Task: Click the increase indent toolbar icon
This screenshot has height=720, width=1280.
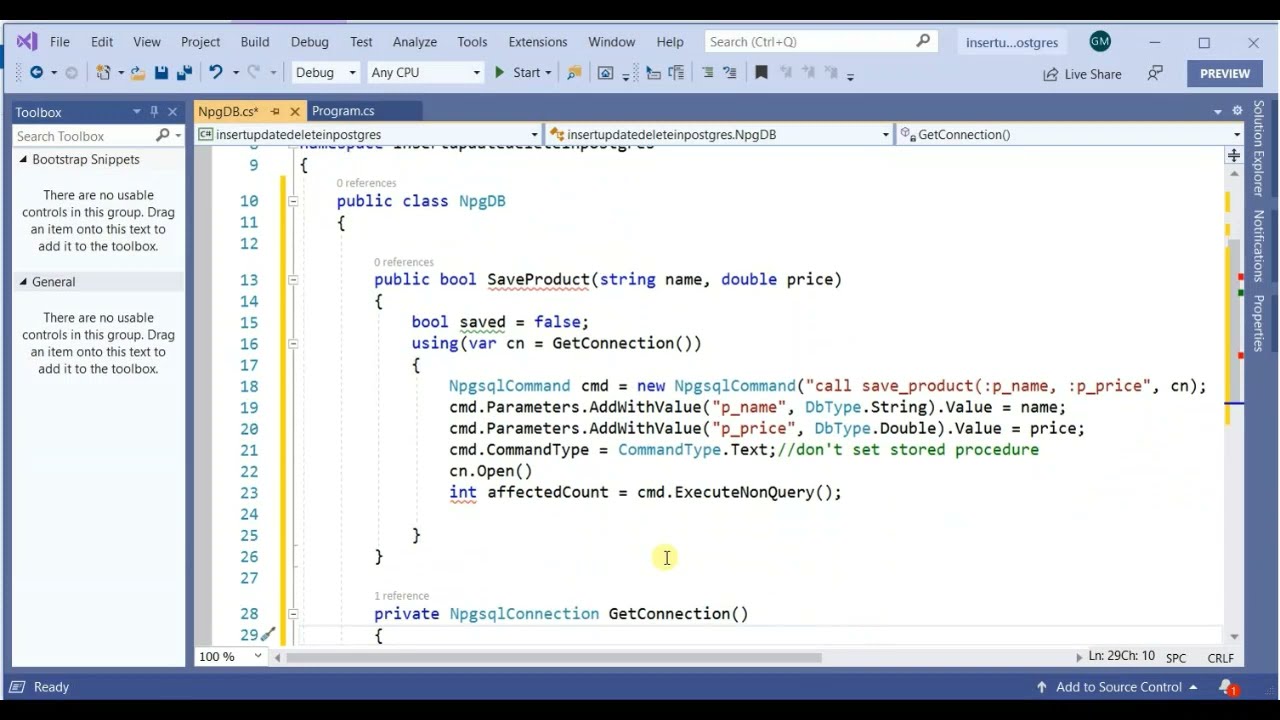Action: [x=676, y=72]
